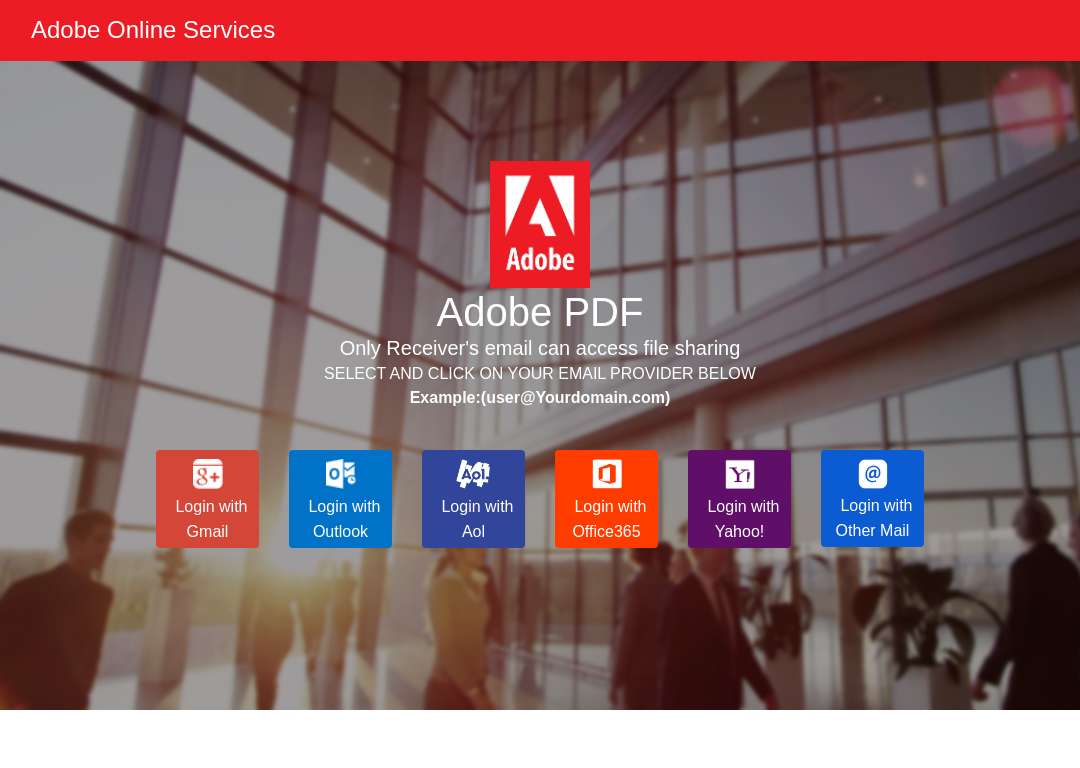This screenshot has width=1080, height=768.
Task: Click the "Adobe PDF" heading
Action: [x=540, y=312]
